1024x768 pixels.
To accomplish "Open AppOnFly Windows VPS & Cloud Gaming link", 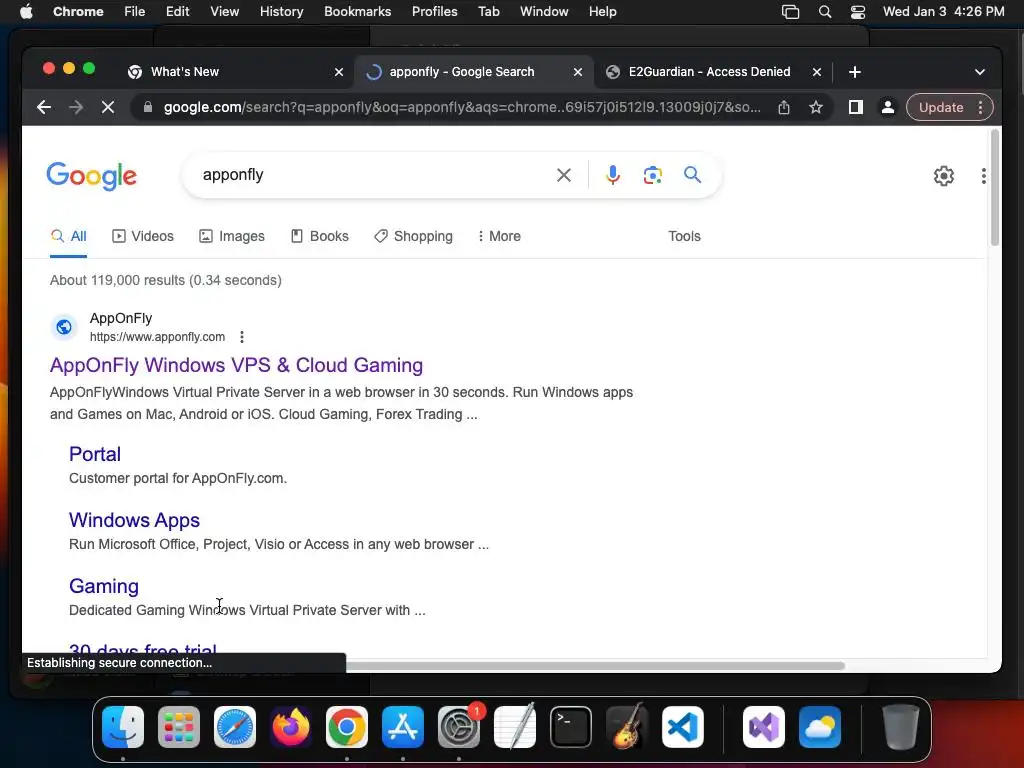I will click(x=236, y=365).
